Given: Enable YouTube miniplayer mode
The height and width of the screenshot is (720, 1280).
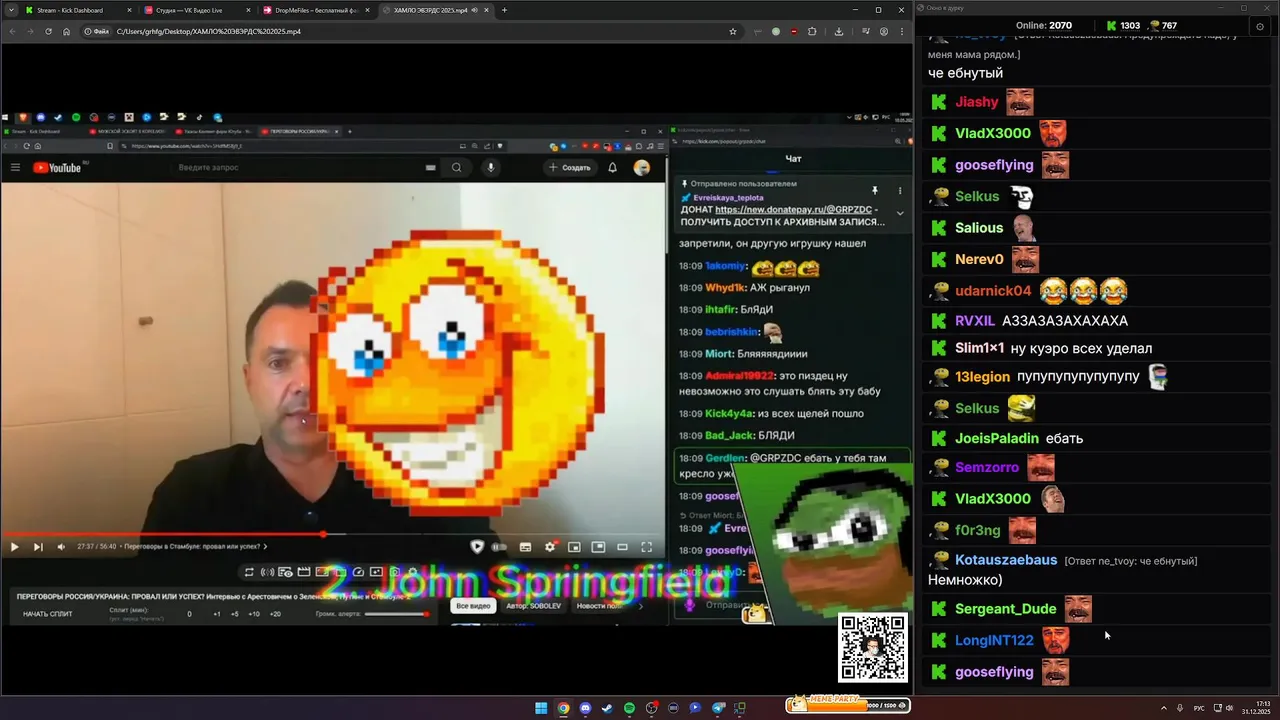Looking at the screenshot, I should (x=574, y=547).
